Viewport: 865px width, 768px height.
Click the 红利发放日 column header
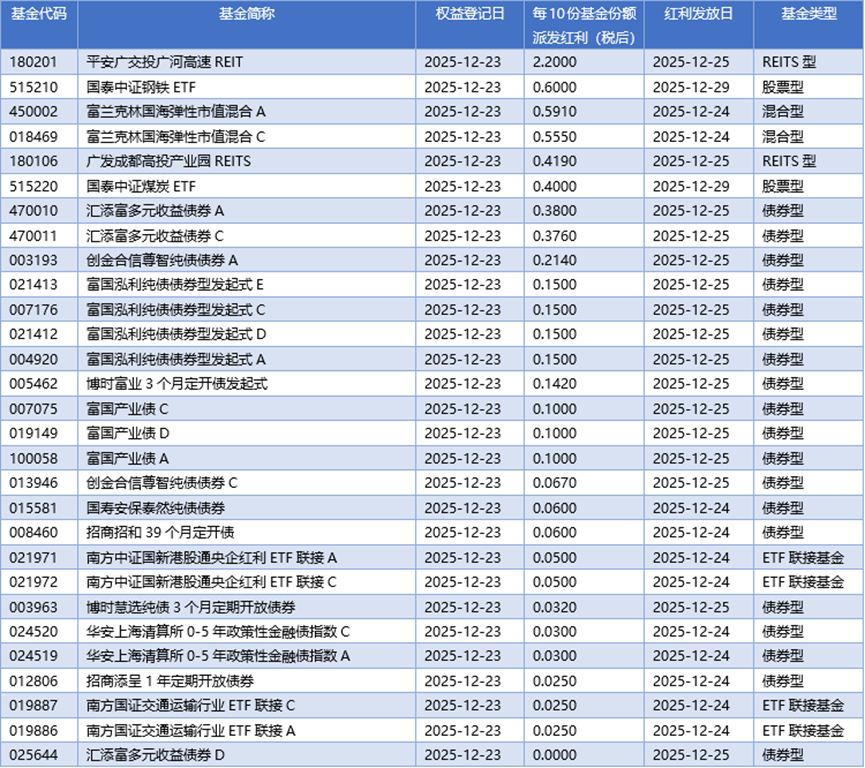(698, 14)
